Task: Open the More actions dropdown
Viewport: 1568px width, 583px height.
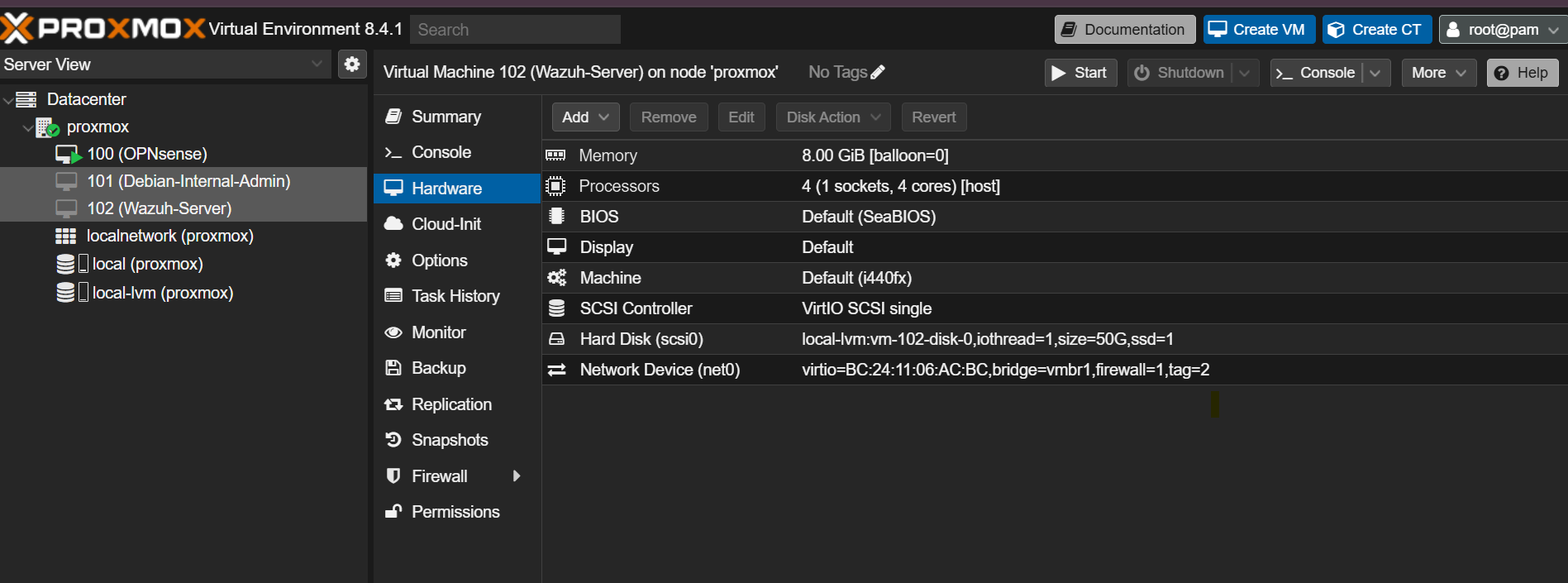Action: 1438,73
